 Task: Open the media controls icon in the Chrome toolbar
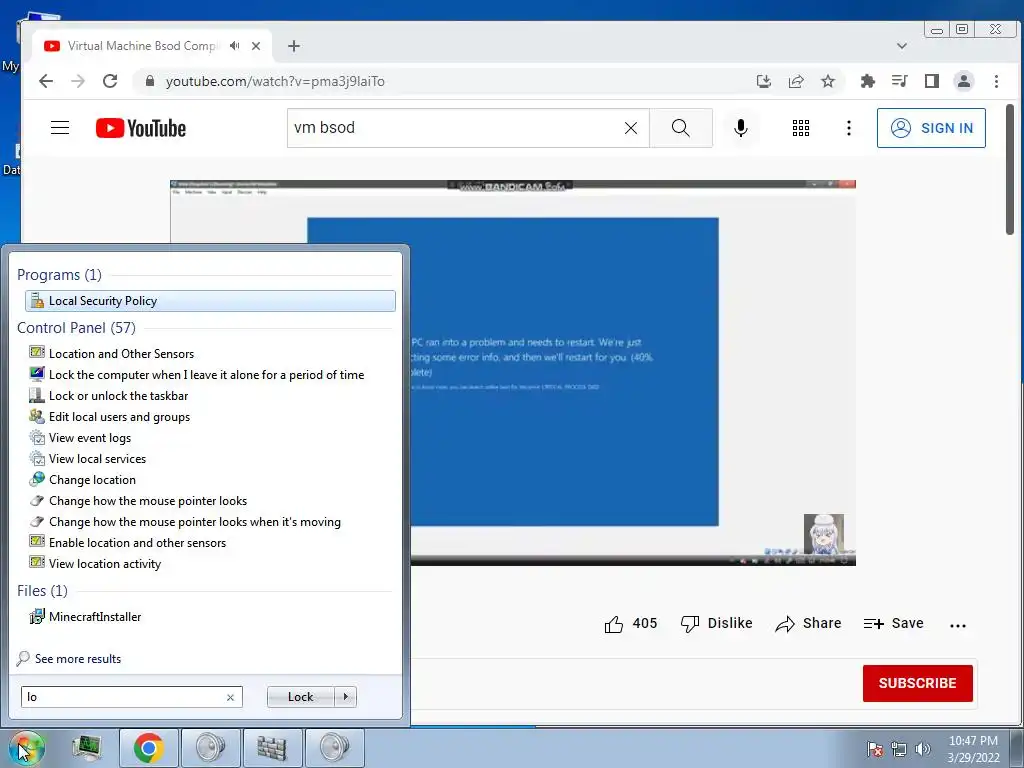tap(899, 81)
